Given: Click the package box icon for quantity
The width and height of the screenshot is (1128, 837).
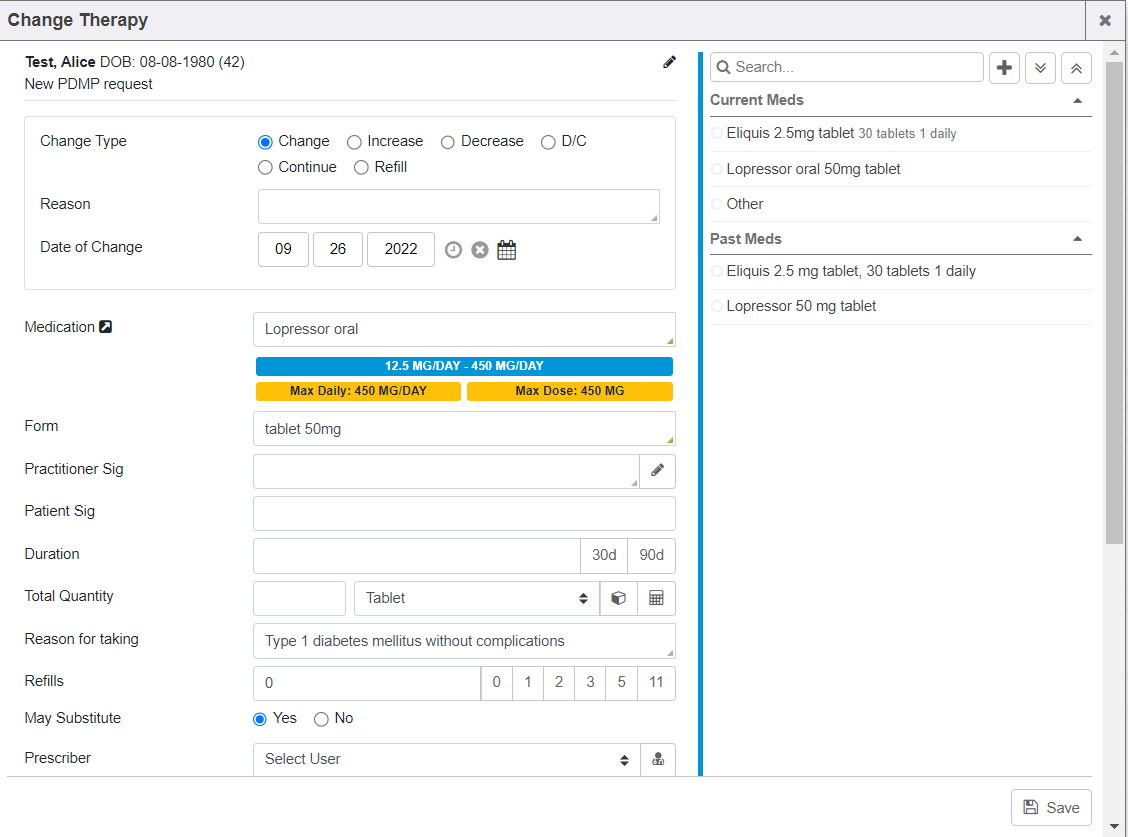Looking at the screenshot, I should coord(618,598).
